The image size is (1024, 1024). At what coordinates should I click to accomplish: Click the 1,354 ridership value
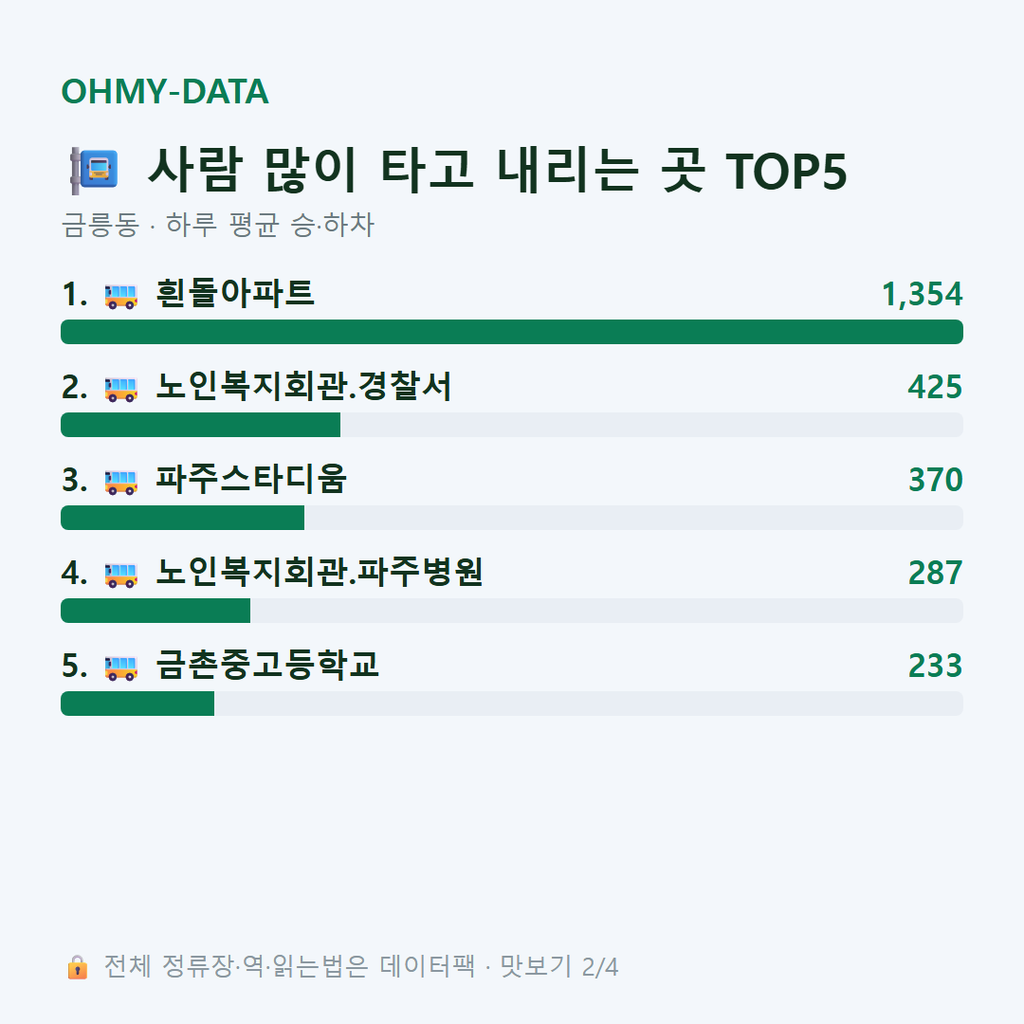click(922, 295)
